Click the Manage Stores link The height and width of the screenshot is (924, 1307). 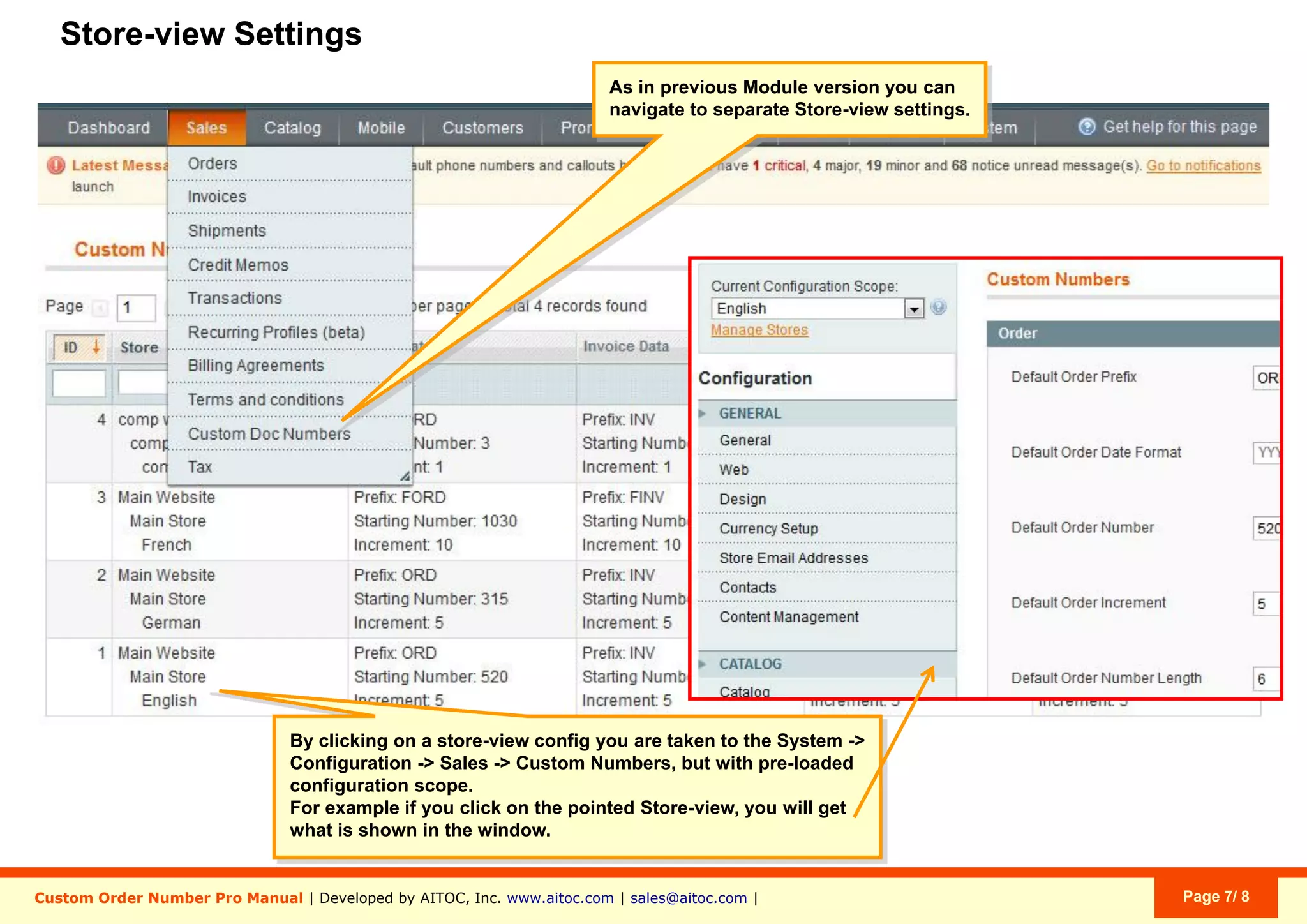click(x=759, y=330)
